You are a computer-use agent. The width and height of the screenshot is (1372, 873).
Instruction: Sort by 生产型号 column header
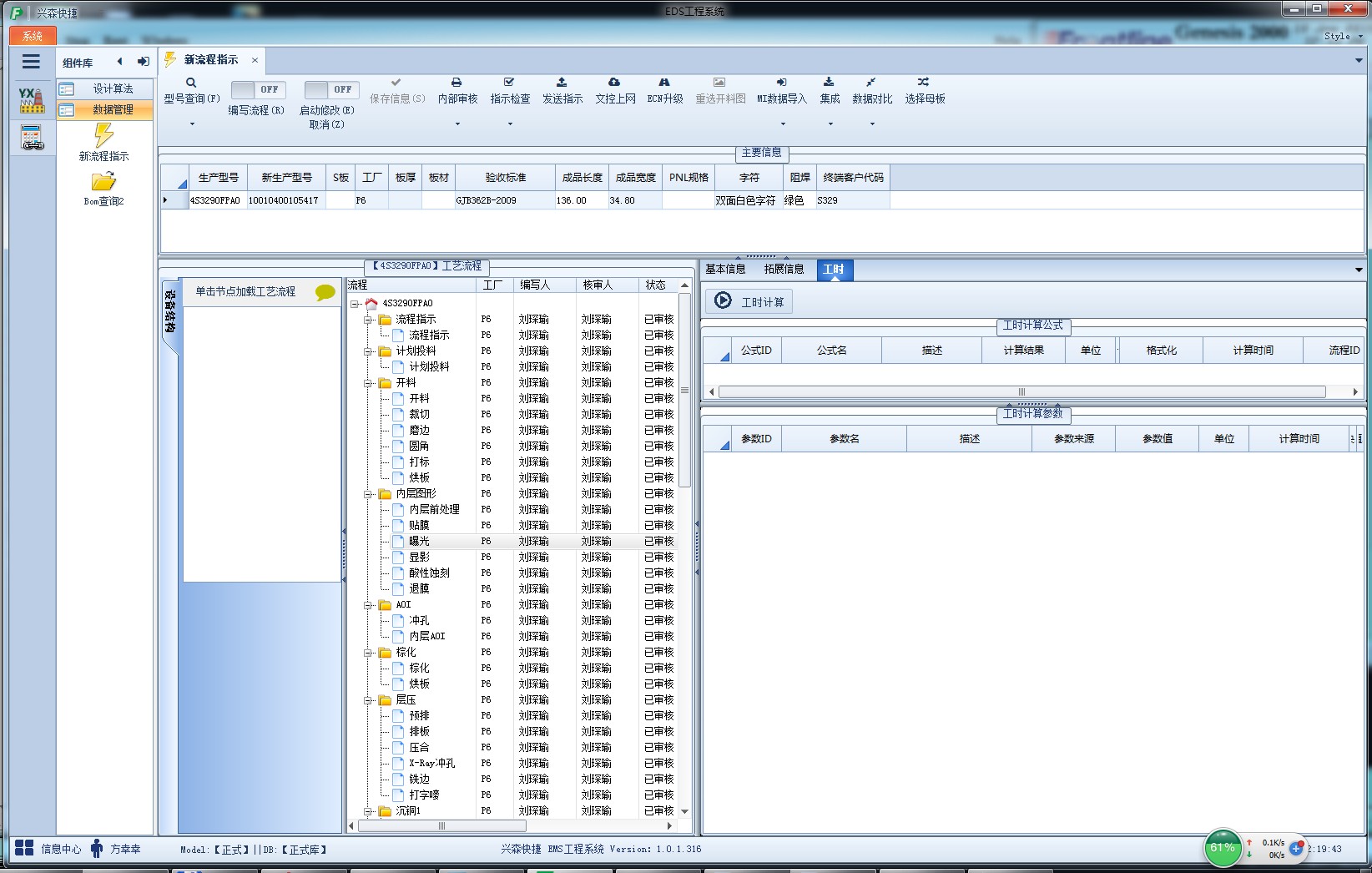219,178
